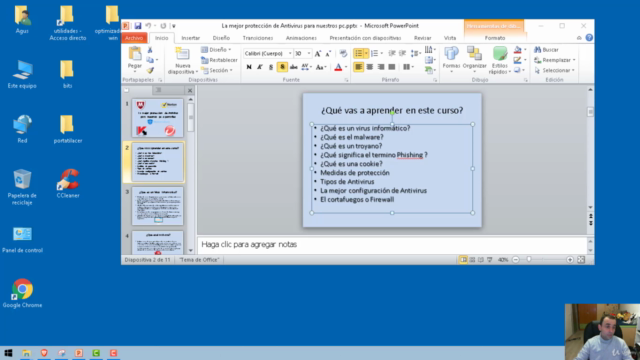Click the Redo icon in quick access toolbar
Image resolution: width=640 pixels, height=360 pixels.
163,26
